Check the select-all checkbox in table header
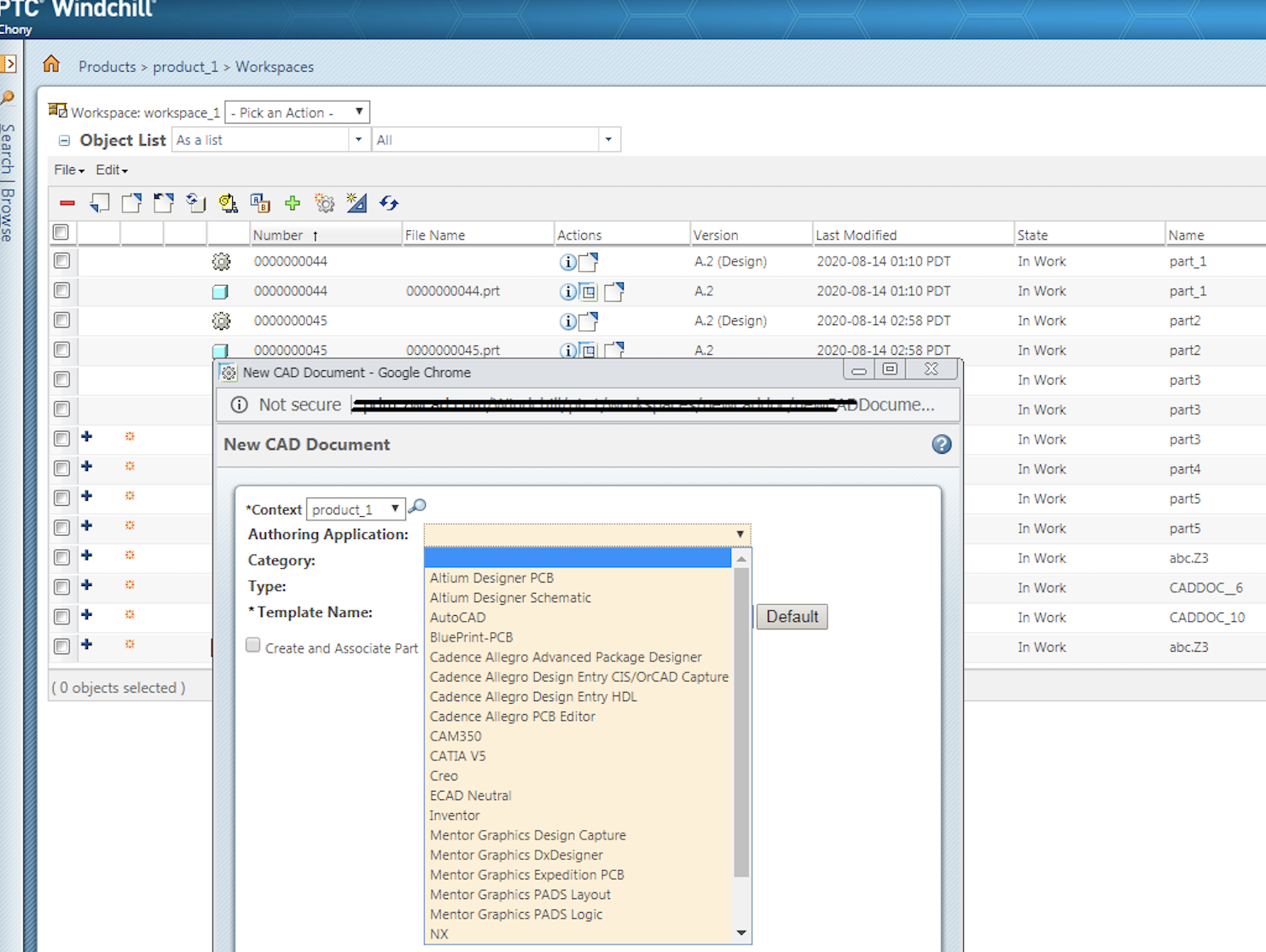The width and height of the screenshot is (1266, 952). pyautogui.click(x=61, y=231)
